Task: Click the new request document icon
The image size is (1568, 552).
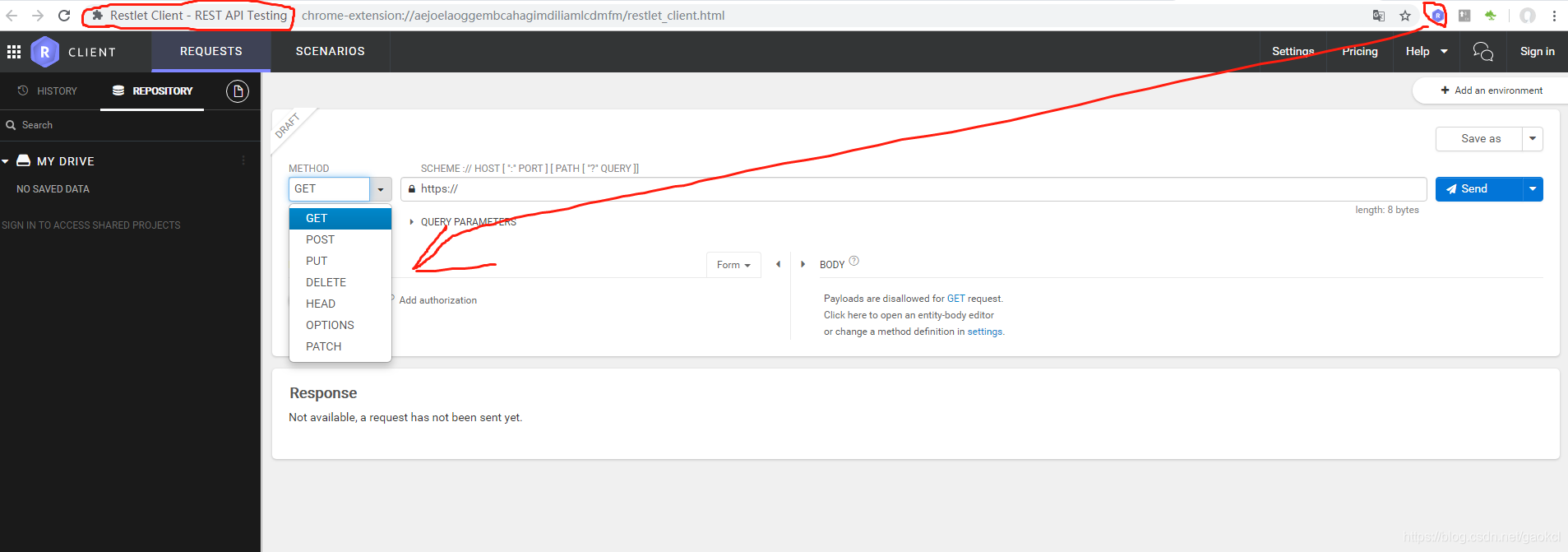Action: (x=238, y=91)
